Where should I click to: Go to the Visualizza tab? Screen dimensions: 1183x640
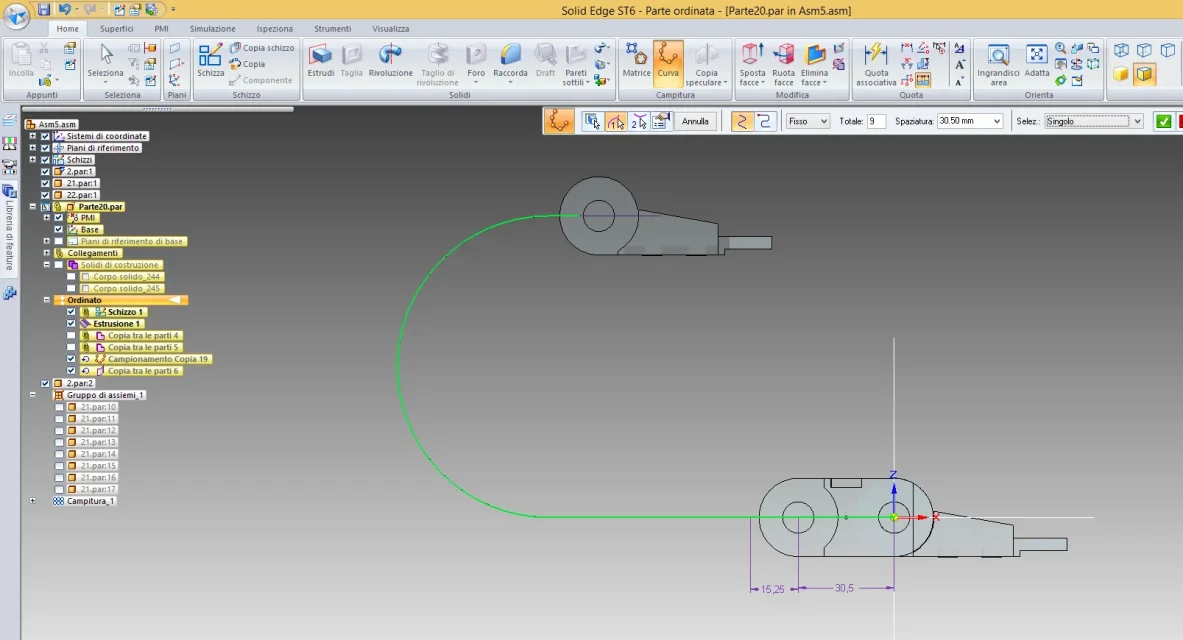pyautogui.click(x=390, y=29)
